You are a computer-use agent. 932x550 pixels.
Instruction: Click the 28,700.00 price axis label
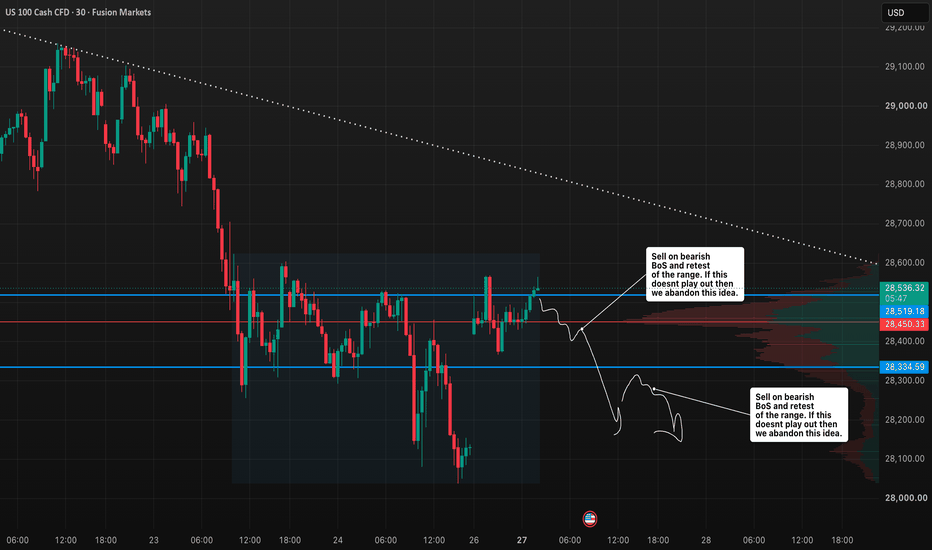[x=905, y=224]
